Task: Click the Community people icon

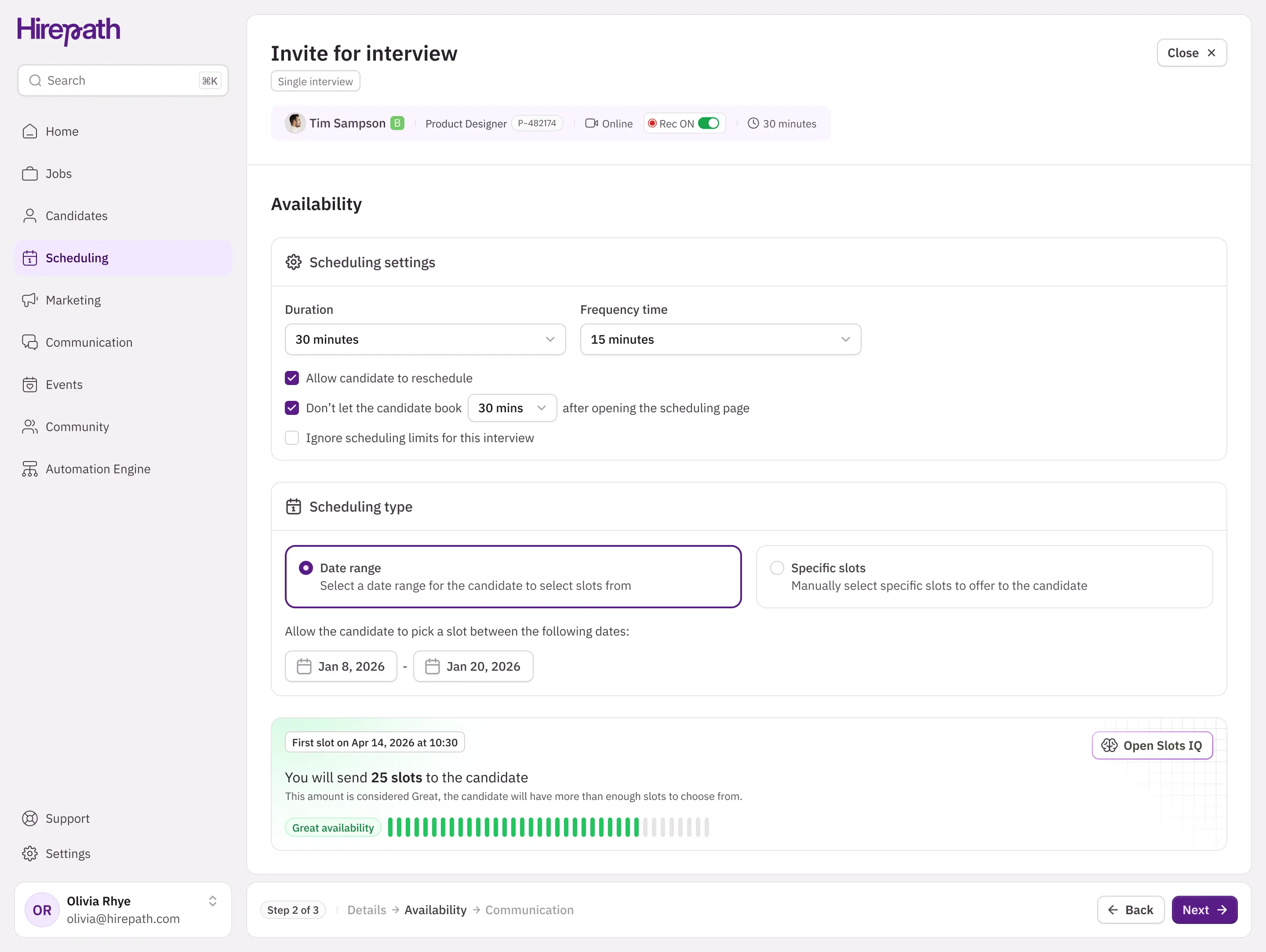Action: (30, 427)
